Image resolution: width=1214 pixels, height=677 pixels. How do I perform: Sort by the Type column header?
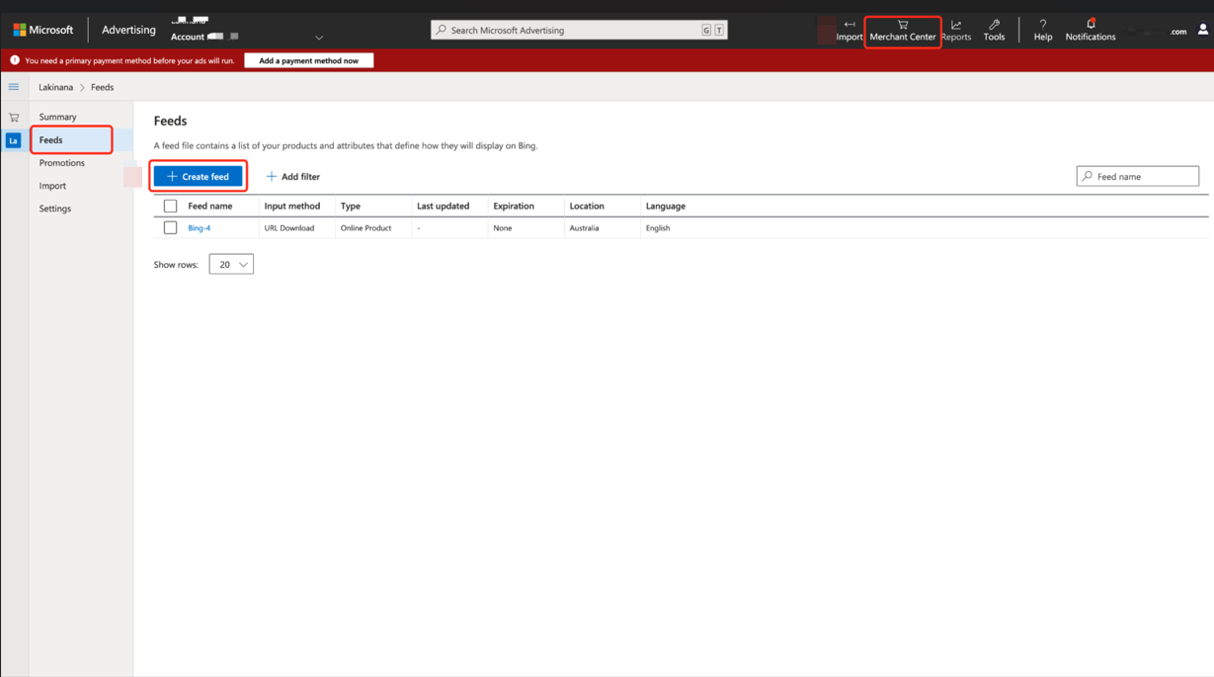coord(350,206)
